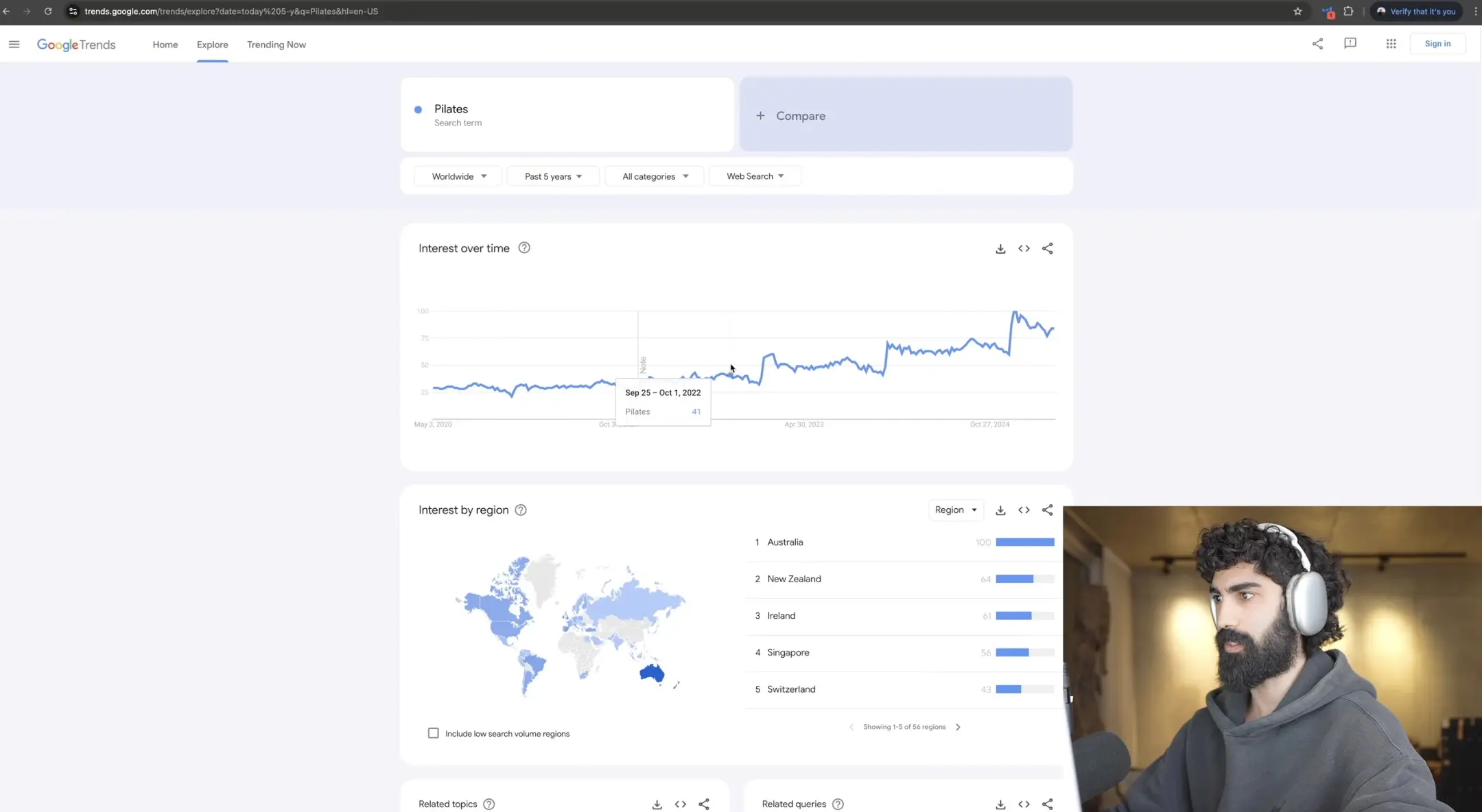This screenshot has width=1482, height=812.
Task: Open the Worldwide location dropdown
Action: (458, 176)
